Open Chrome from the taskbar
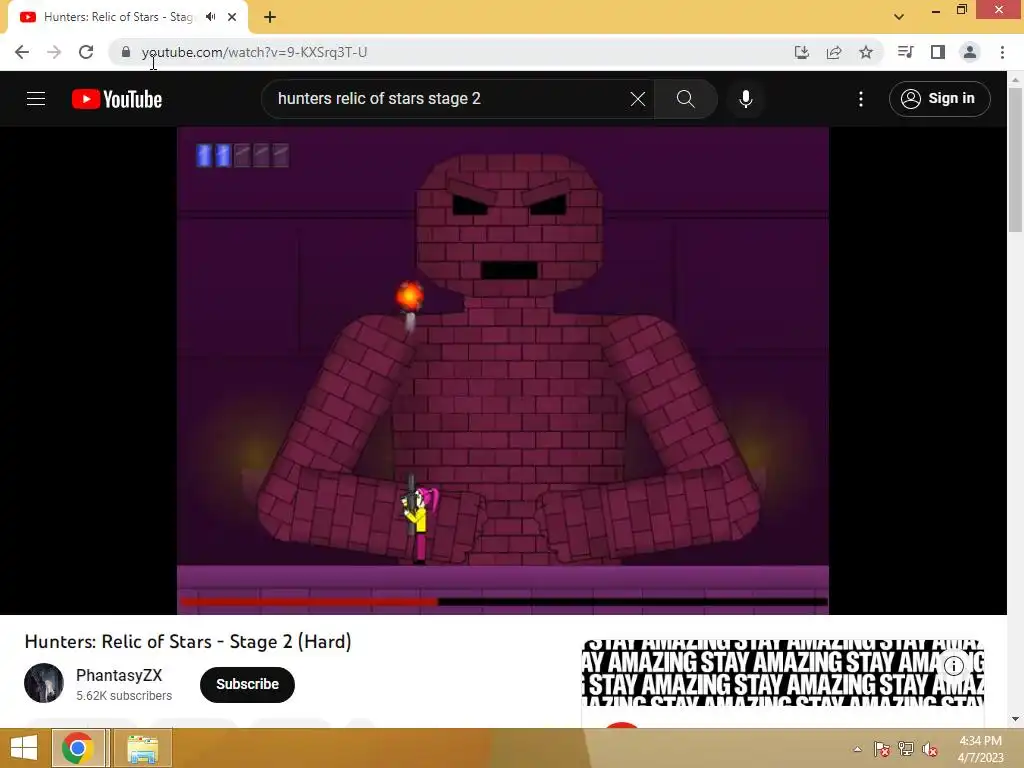 (78, 748)
